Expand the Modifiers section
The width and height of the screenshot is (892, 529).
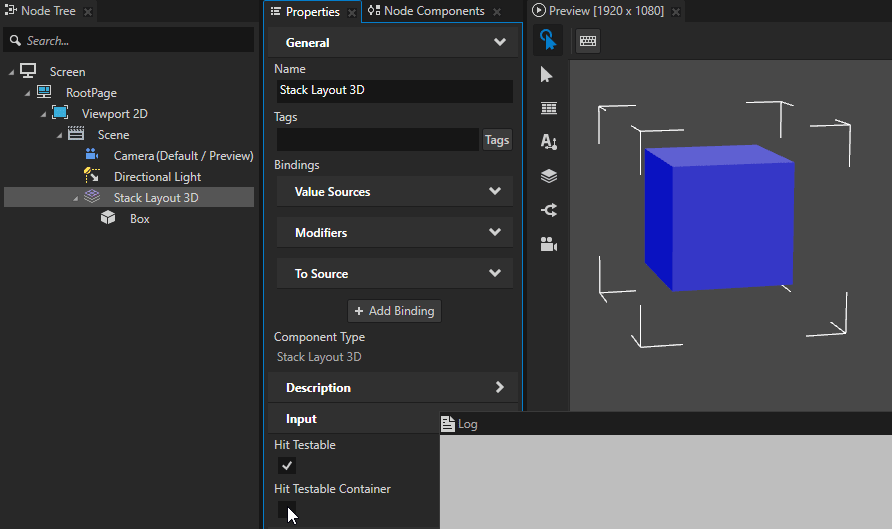coord(495,232)
